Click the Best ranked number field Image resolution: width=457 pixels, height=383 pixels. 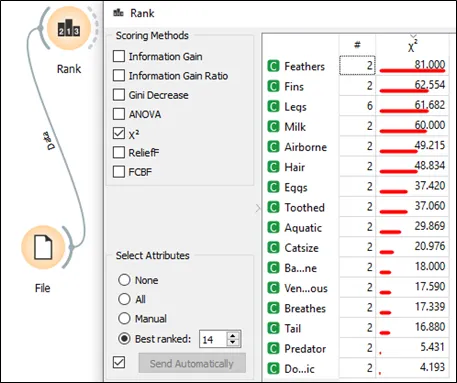[x=213, y=339]
